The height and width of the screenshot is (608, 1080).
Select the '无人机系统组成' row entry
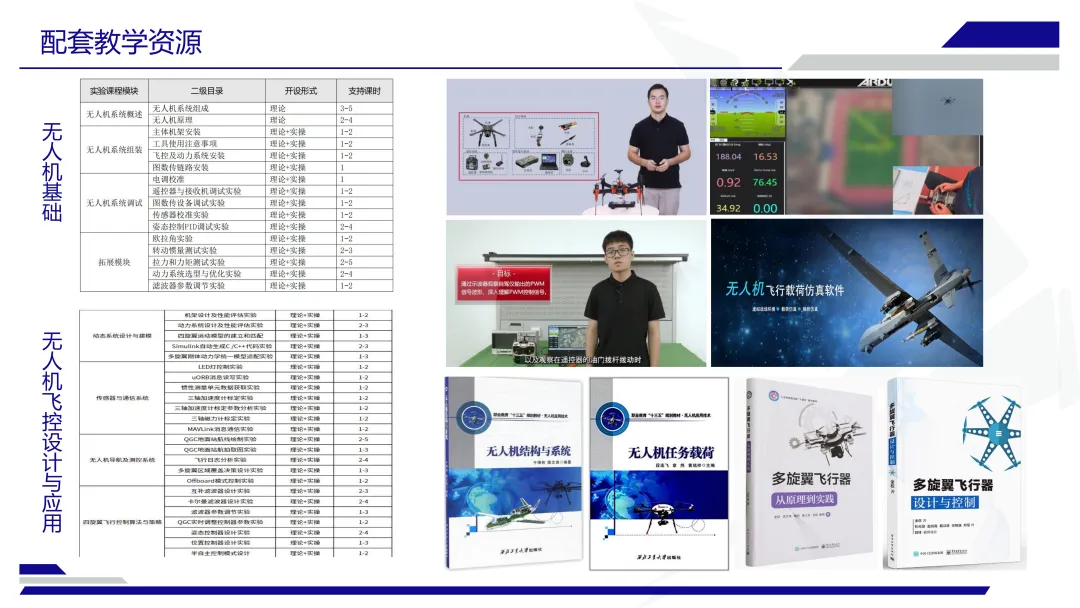pyautogui.click(x=180, y=108)
